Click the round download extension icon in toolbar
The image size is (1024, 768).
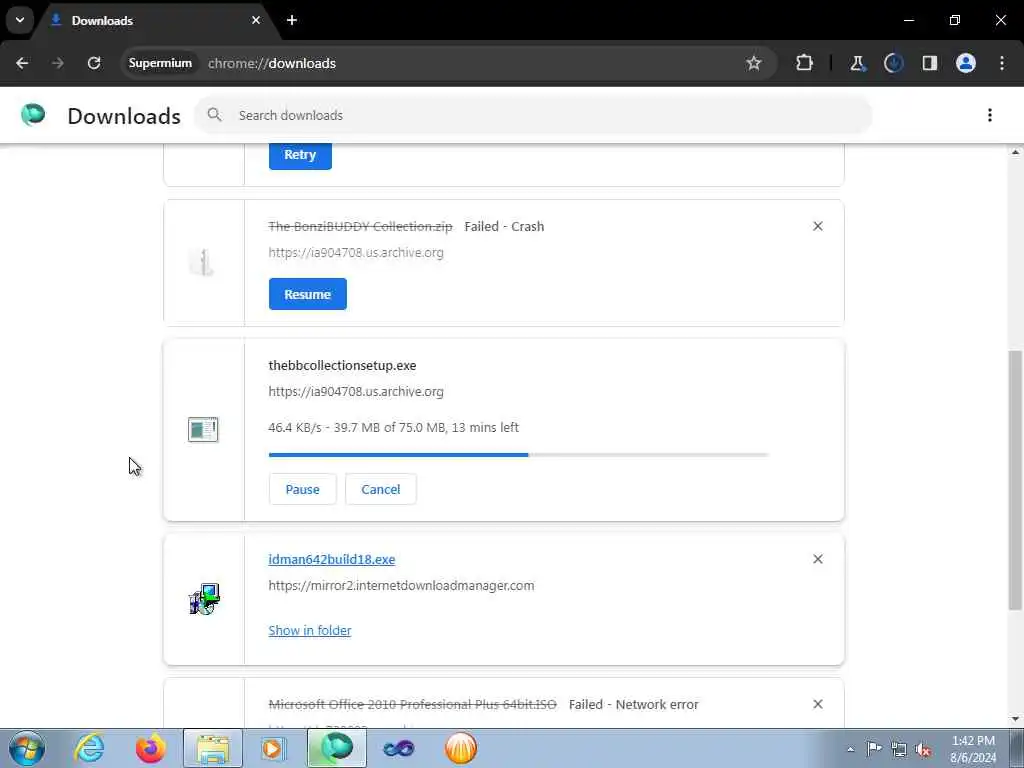click(x=893, y=63)
